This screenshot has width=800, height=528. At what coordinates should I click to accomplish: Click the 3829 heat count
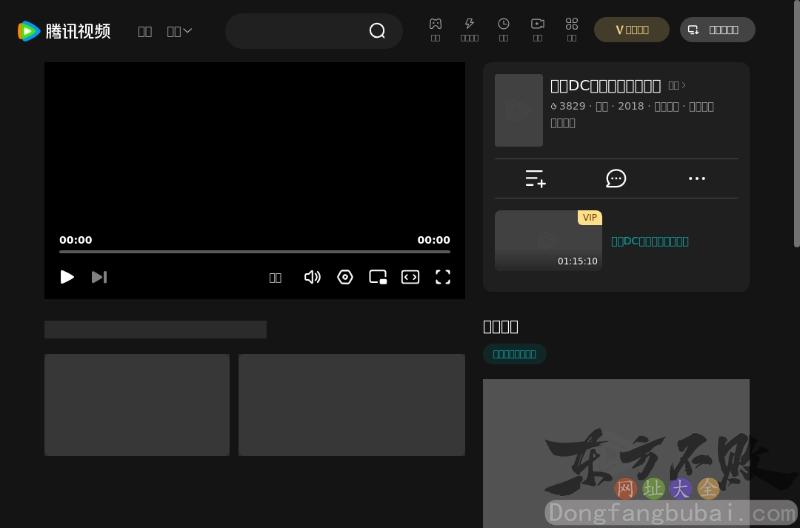pos(568,106)
